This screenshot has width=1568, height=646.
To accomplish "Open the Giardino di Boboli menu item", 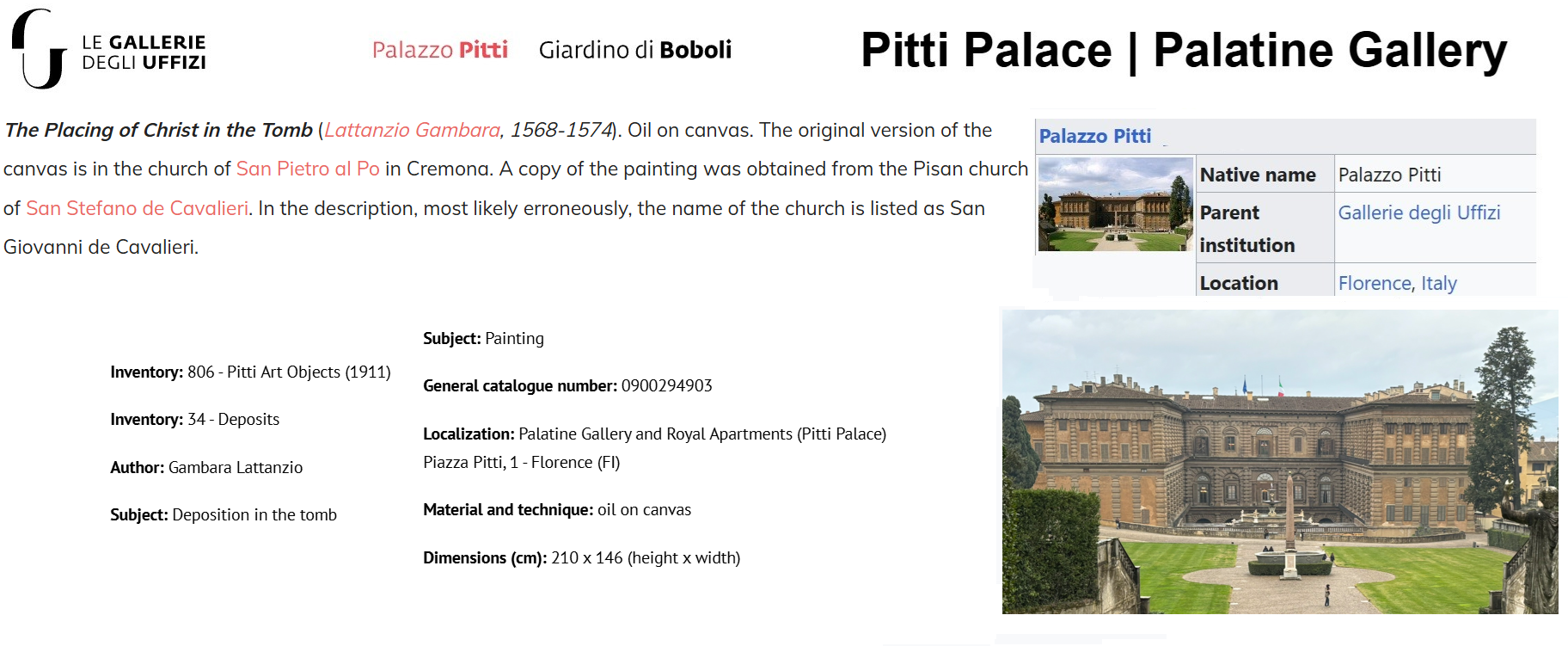I will pyautogui.click(x=634, y=50).
